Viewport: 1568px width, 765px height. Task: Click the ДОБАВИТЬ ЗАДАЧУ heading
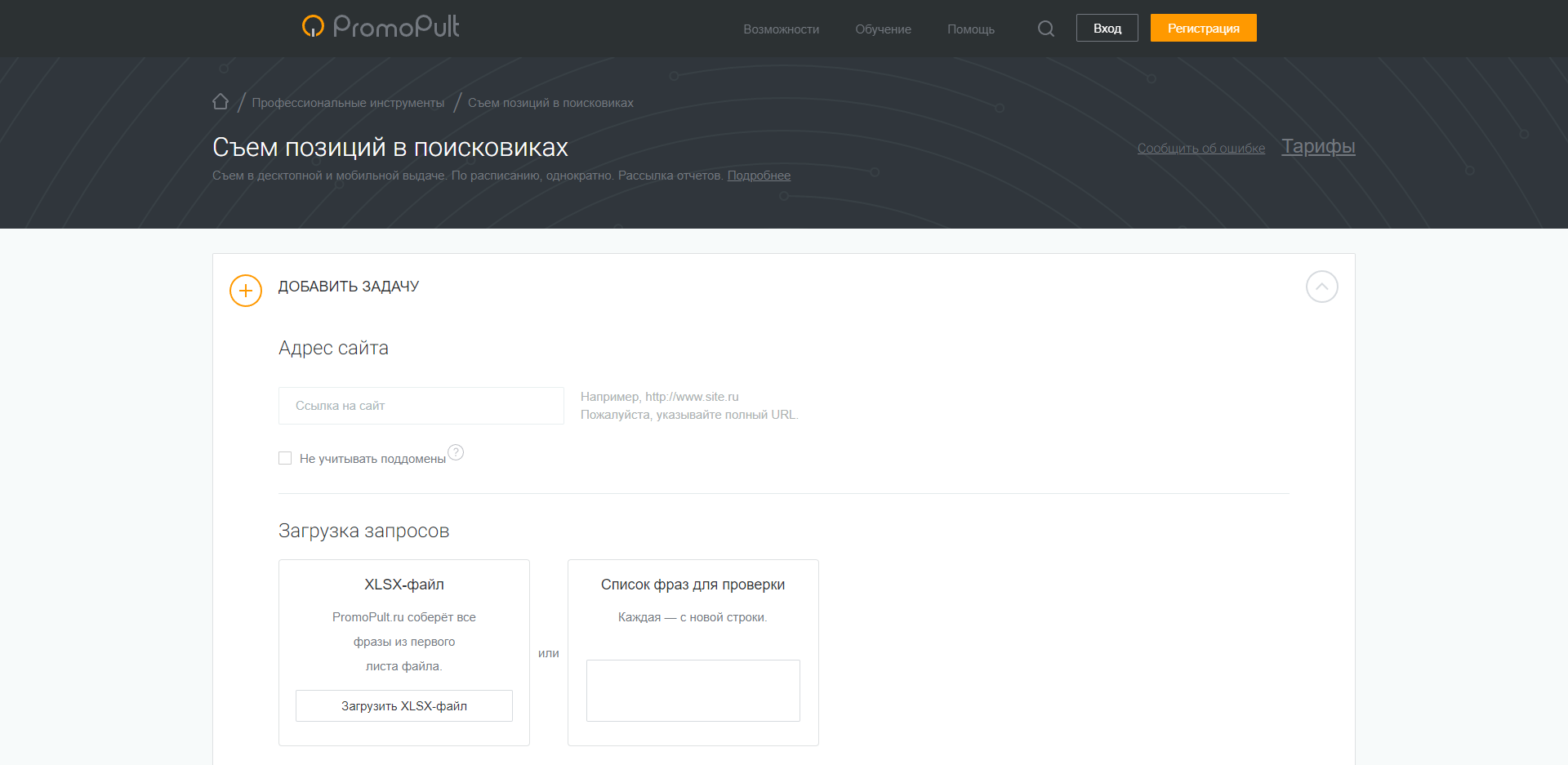point(349,287)
